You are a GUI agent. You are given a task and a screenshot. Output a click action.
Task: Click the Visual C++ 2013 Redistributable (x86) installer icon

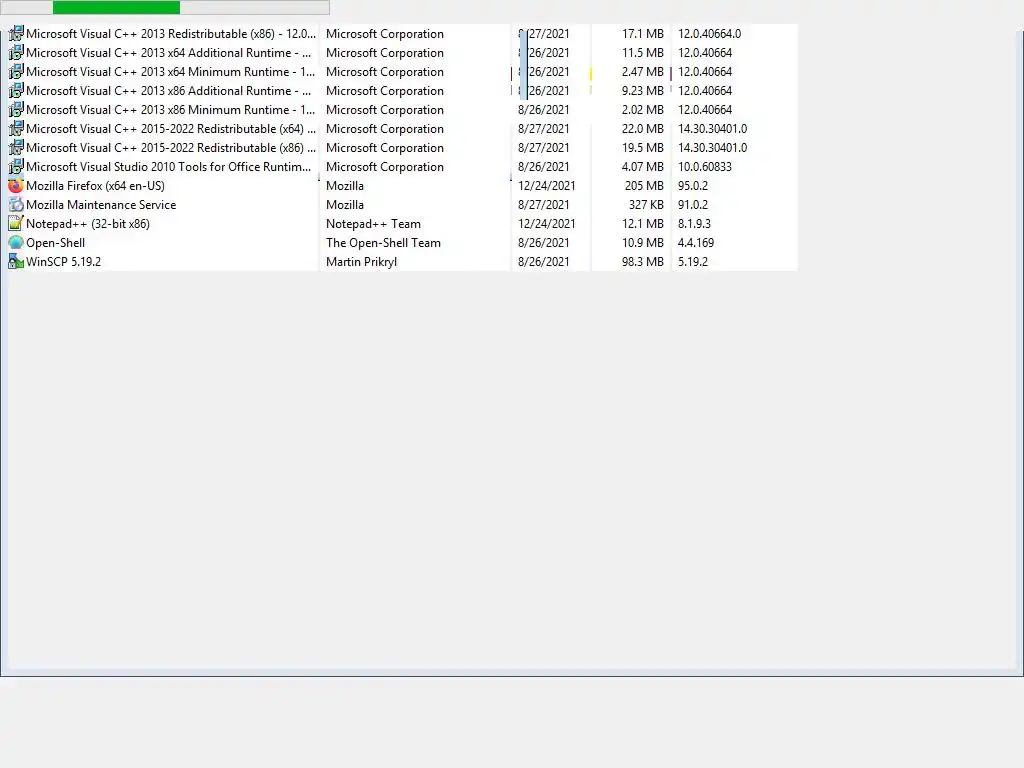(x=16, y=33)
